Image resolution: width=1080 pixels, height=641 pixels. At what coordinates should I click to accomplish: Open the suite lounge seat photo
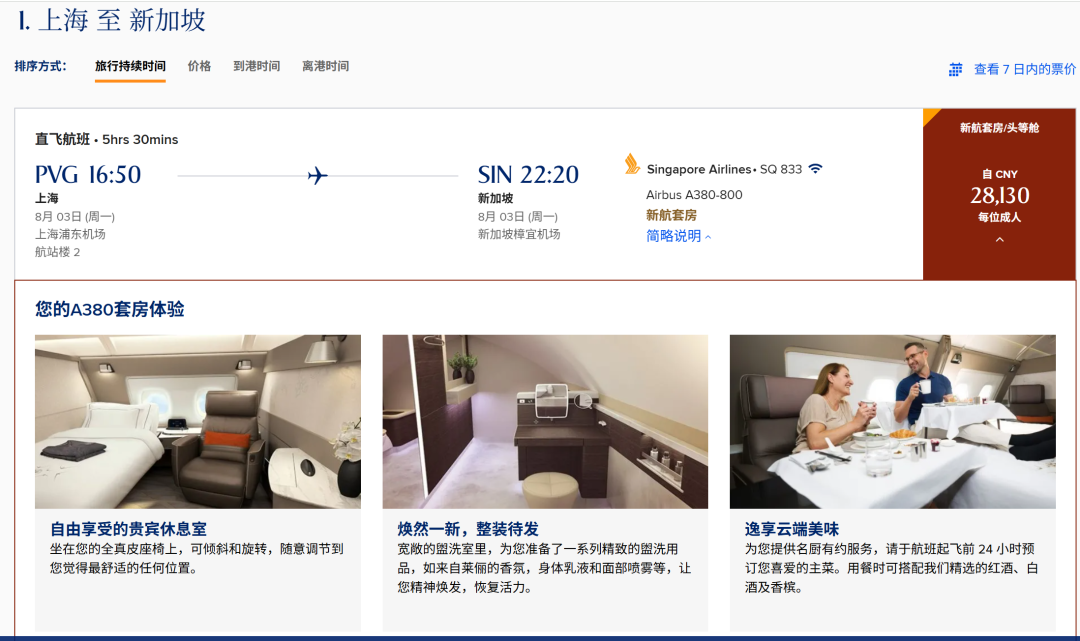[x=198, y=421]
